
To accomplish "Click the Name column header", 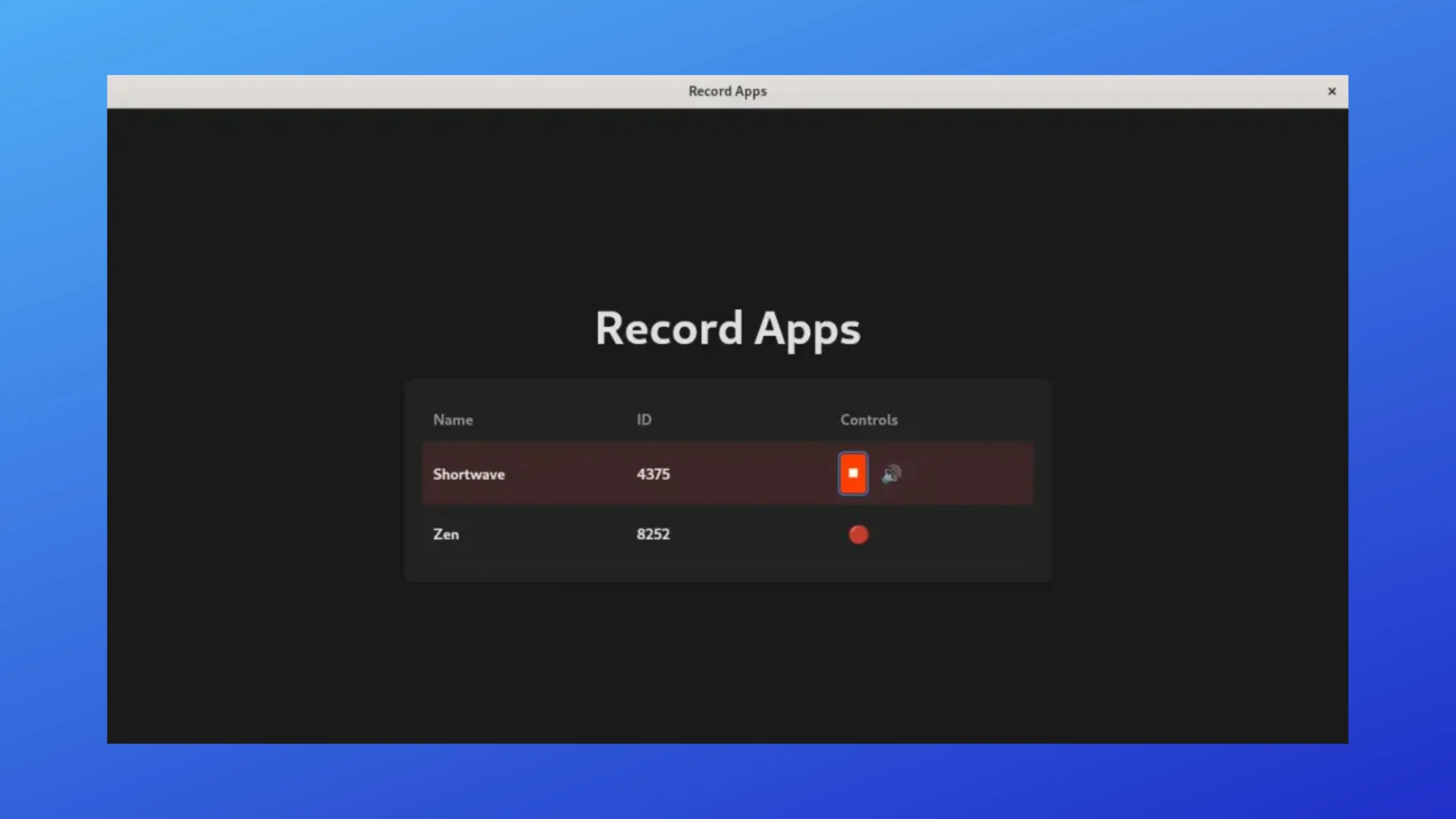I will pos(453,420).
